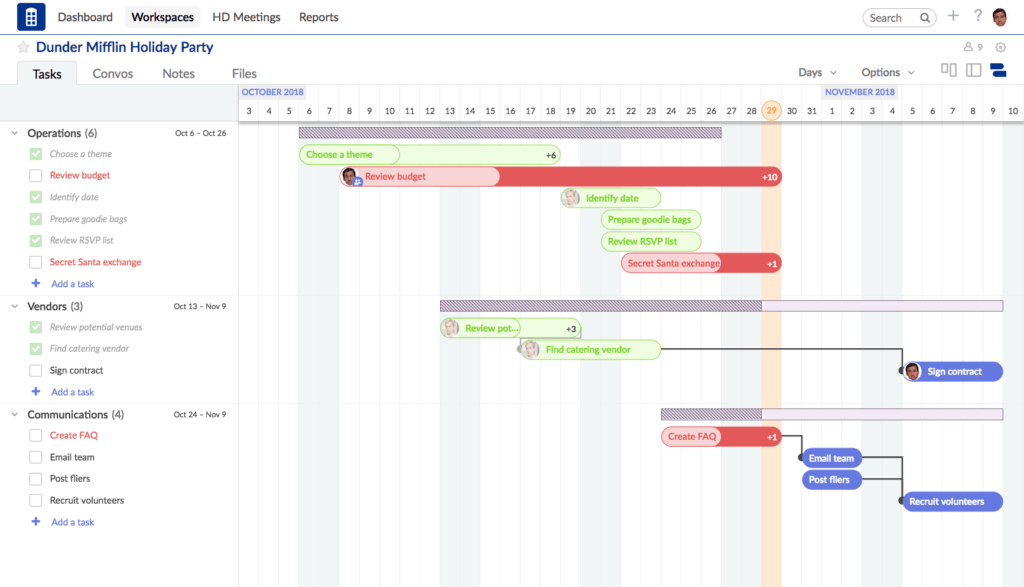The image size is (1024, 587).
Task: Open the Gantt timeline view icon
Action: click(x=998, y=70)
